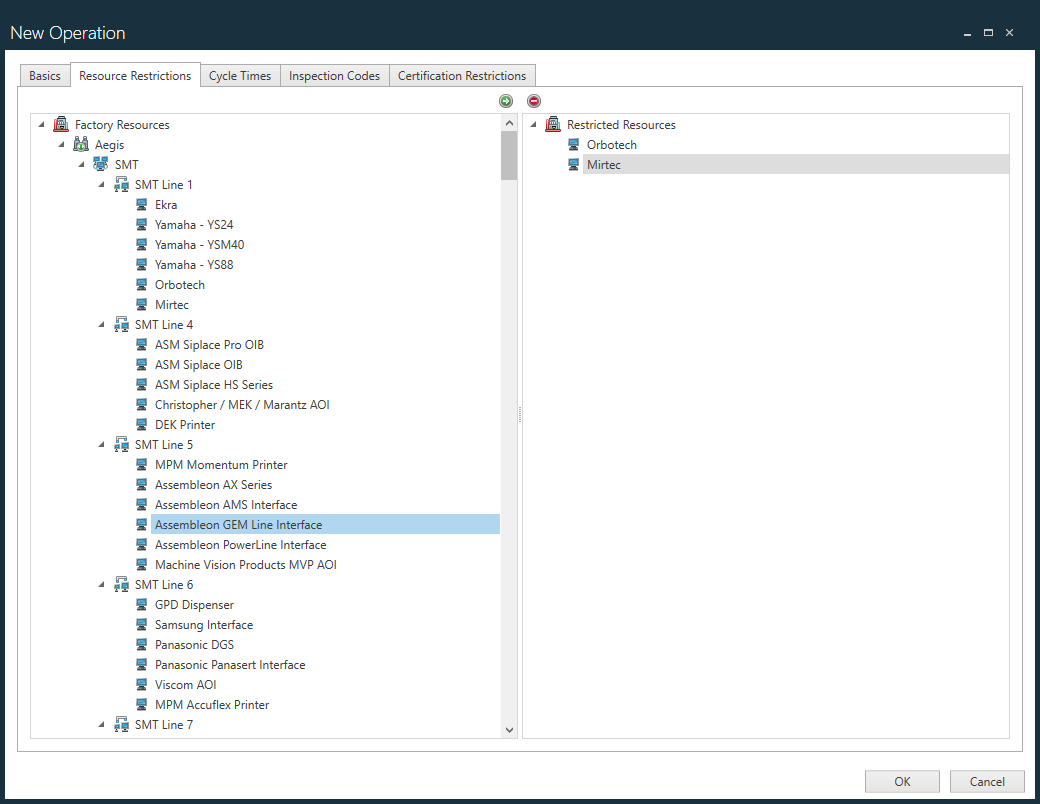Collapse the SMT Line 6 node
Viewport: 1040px width, 804px height.
click(101, 584)
